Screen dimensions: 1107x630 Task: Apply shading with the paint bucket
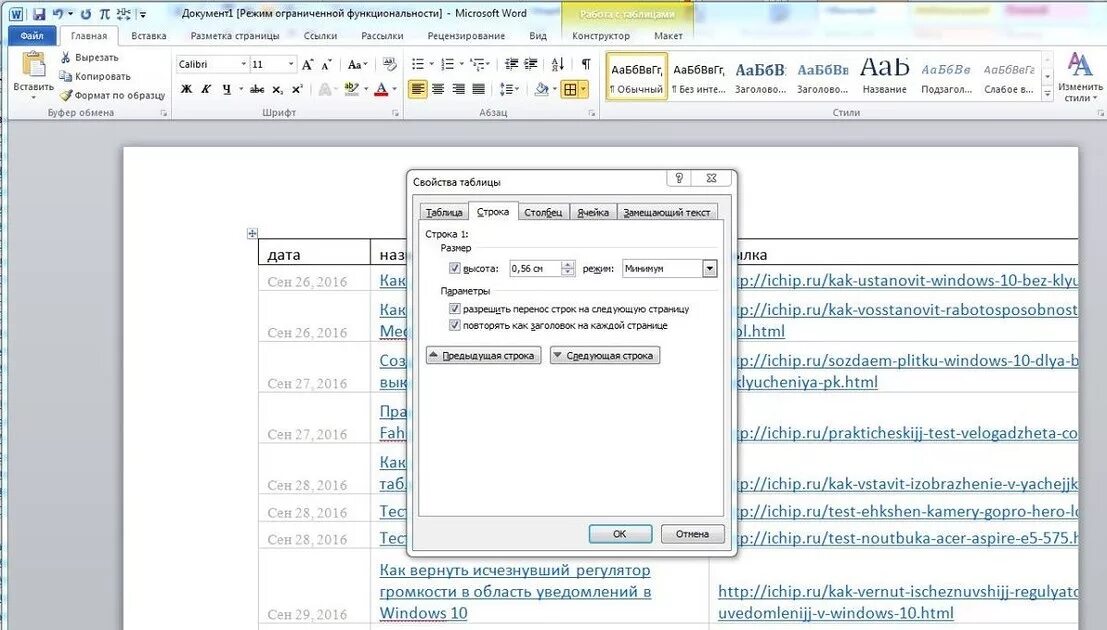[x=541, y=89]
